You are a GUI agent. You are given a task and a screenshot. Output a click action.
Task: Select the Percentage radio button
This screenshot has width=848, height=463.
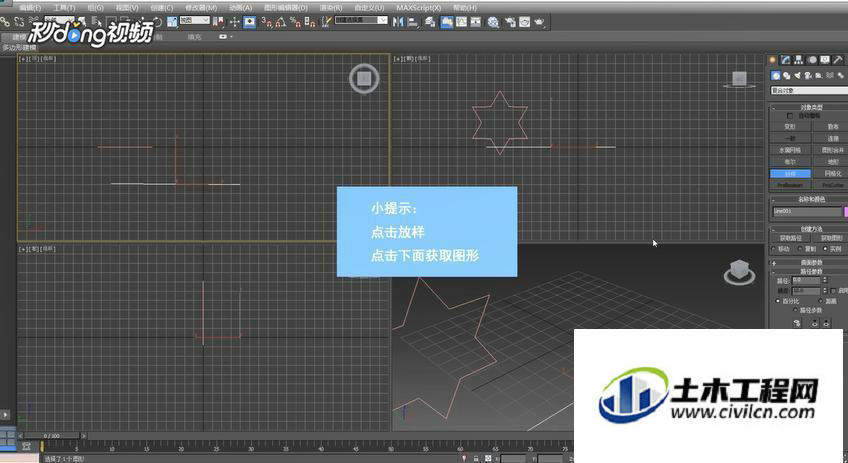(778, 301)
